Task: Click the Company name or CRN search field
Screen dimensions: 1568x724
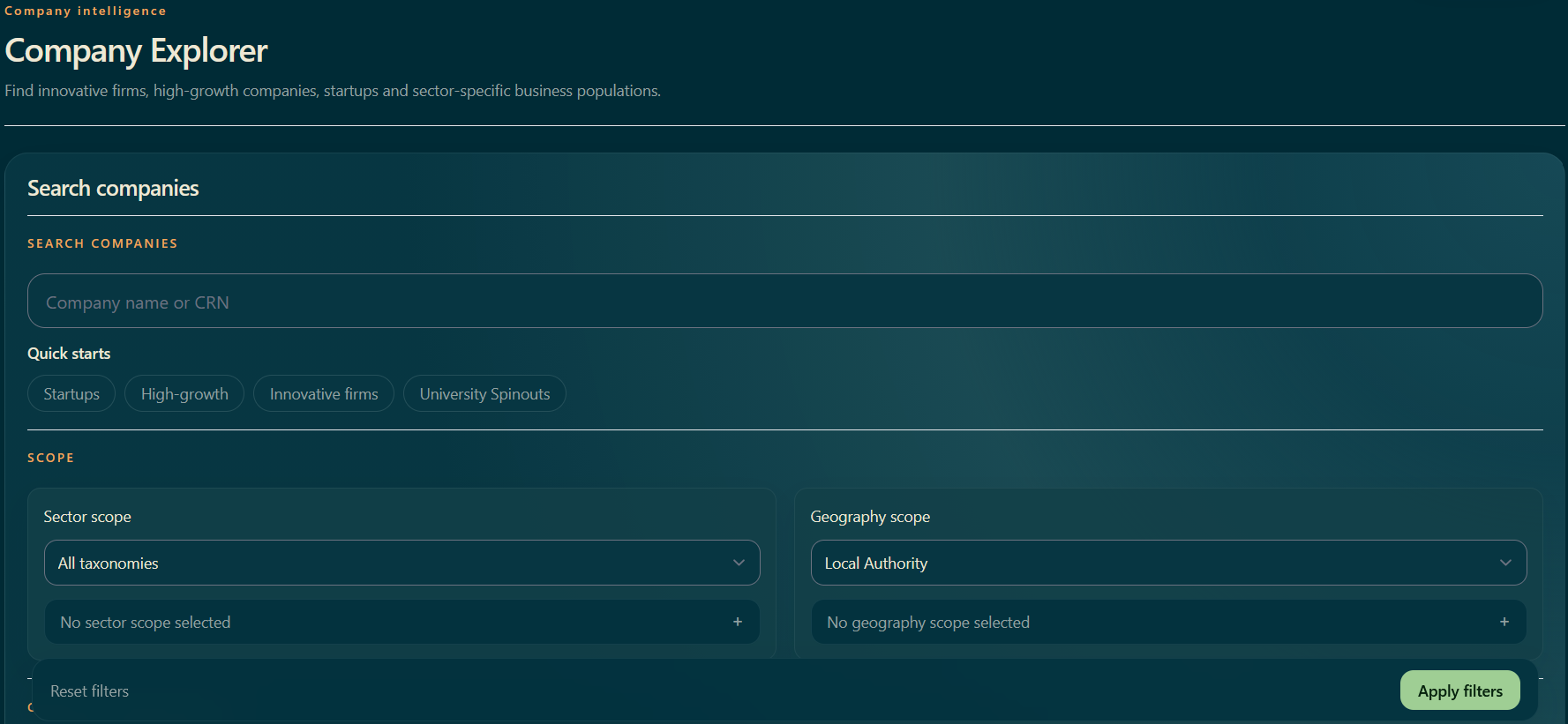Action: tap(784, 301)
